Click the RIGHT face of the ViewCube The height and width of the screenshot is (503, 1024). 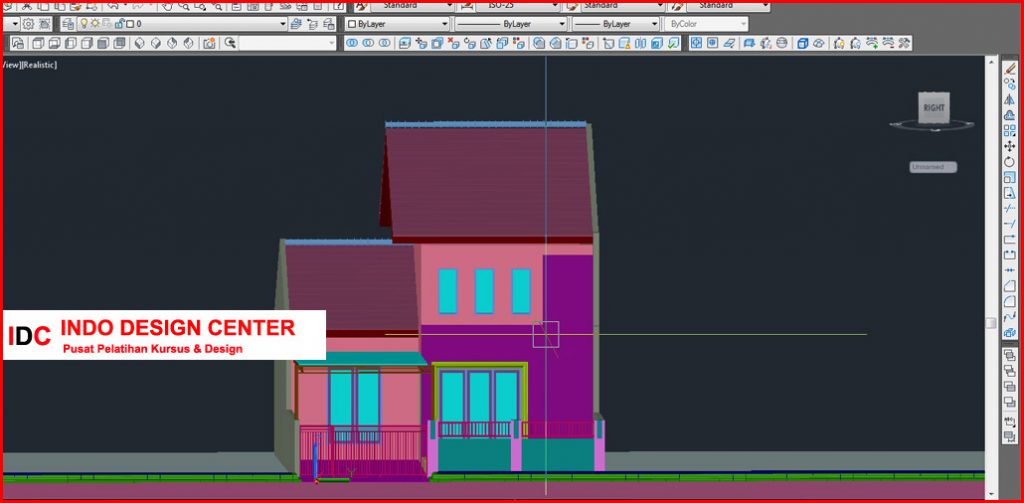coord(934,108)
